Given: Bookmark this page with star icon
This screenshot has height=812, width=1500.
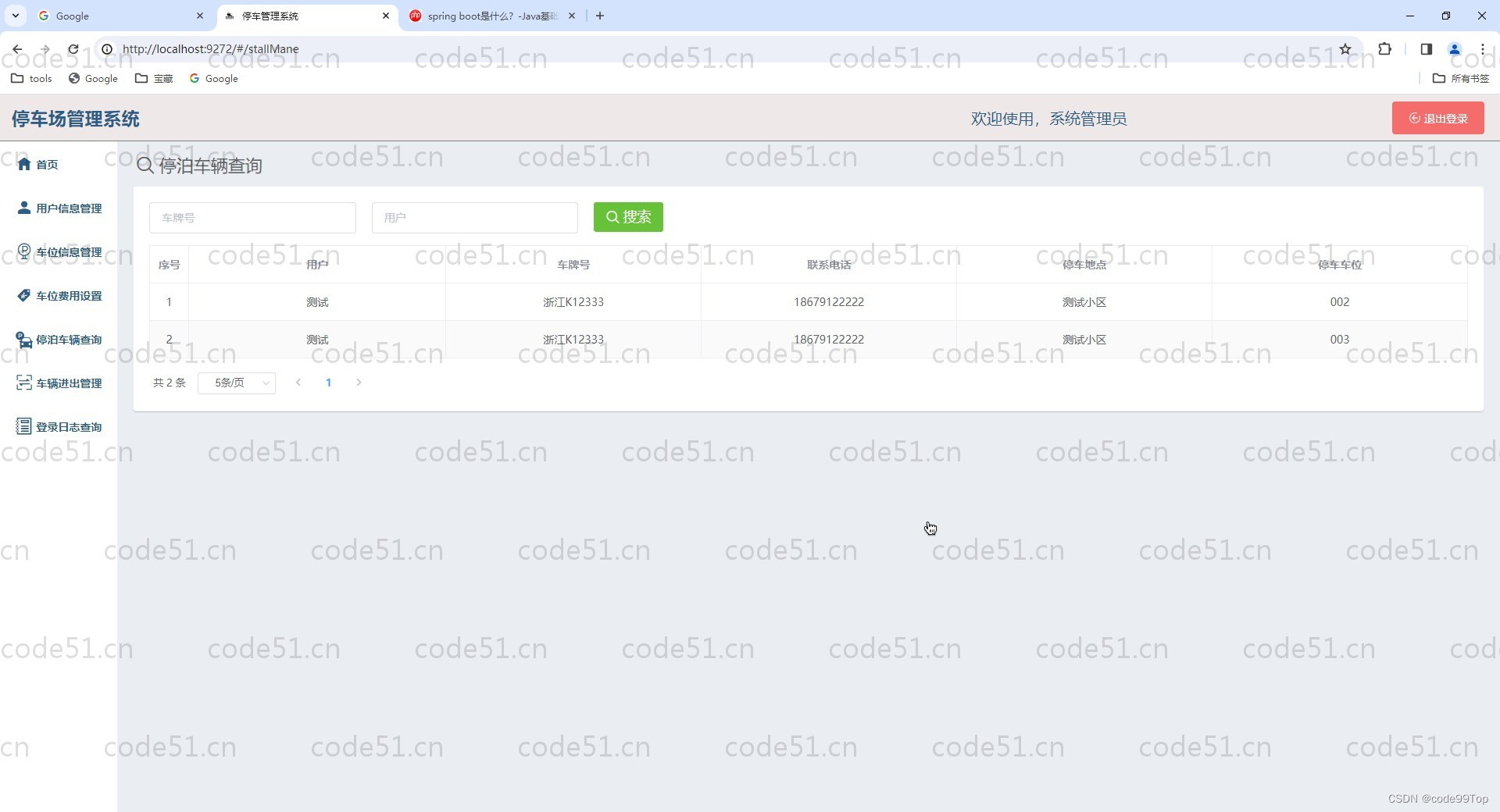Looking at the screenshot, I should click(1345, 48).
